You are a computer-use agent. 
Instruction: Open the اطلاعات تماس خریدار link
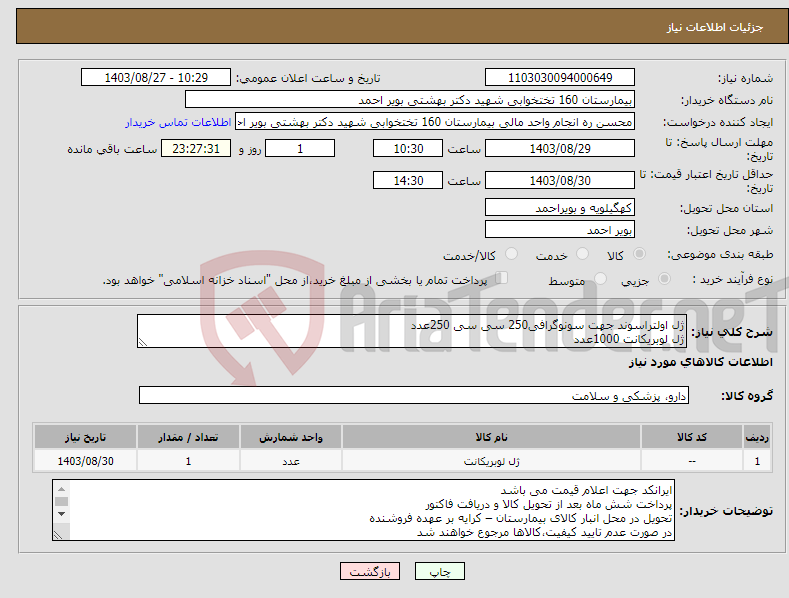(178, 122)
